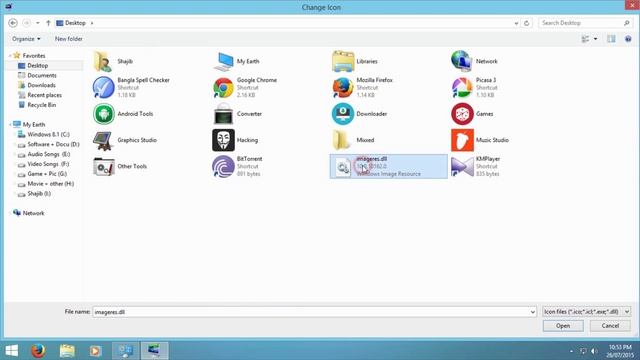Select the Mixed folder icon
Screen dimensions: 640x360
[x=342, y=140]
